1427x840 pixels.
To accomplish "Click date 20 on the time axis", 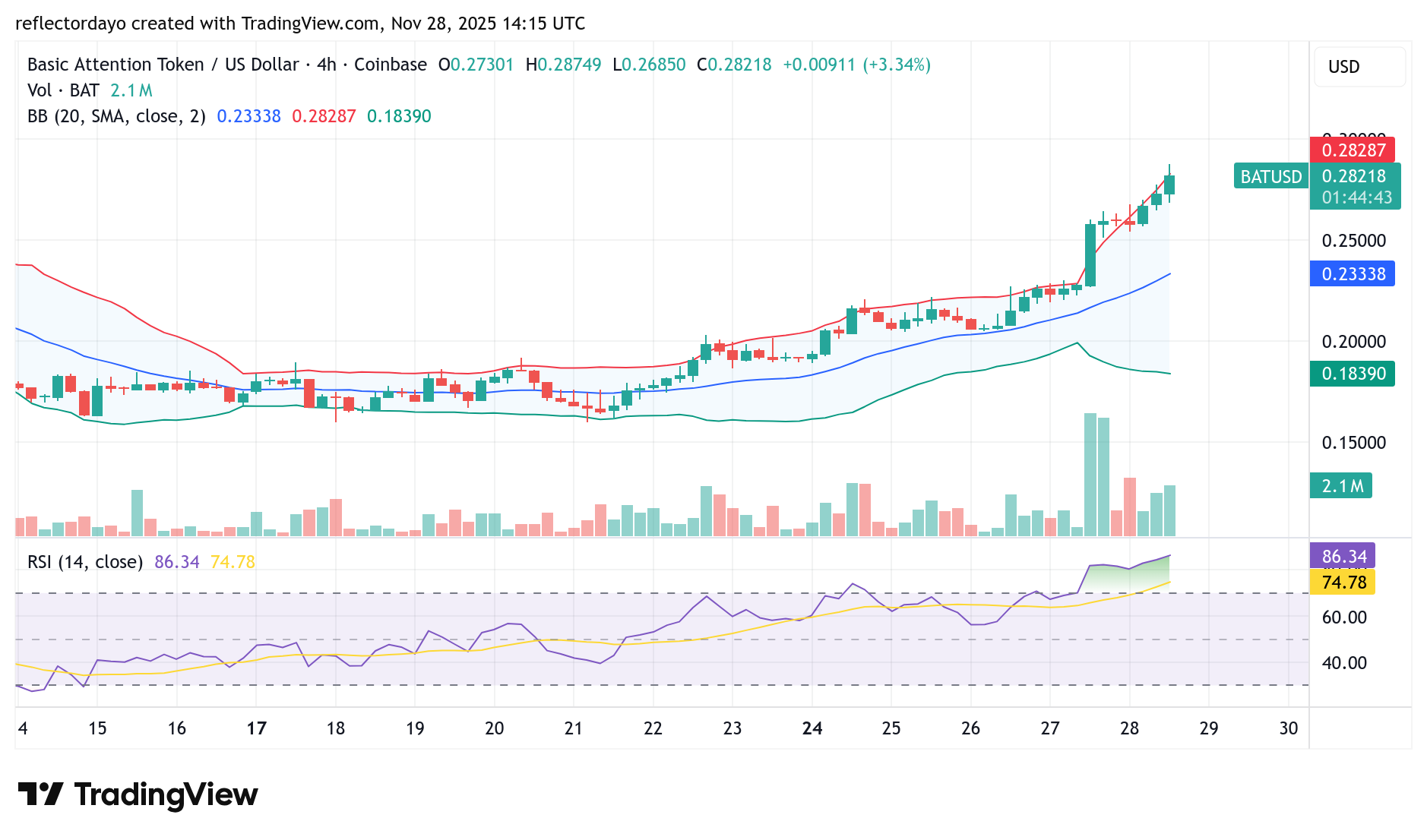I will [495, 728].
